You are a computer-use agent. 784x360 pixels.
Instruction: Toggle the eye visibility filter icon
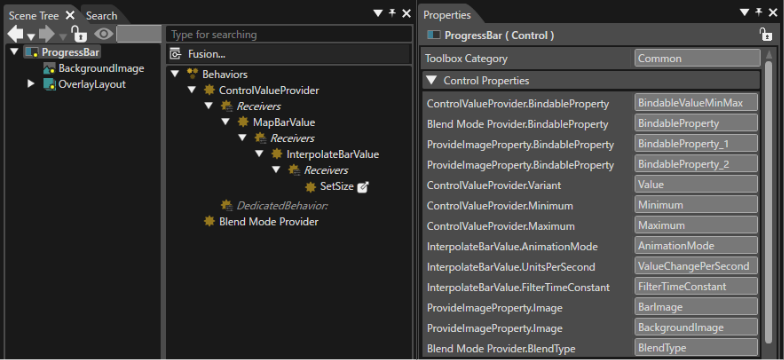104,34
